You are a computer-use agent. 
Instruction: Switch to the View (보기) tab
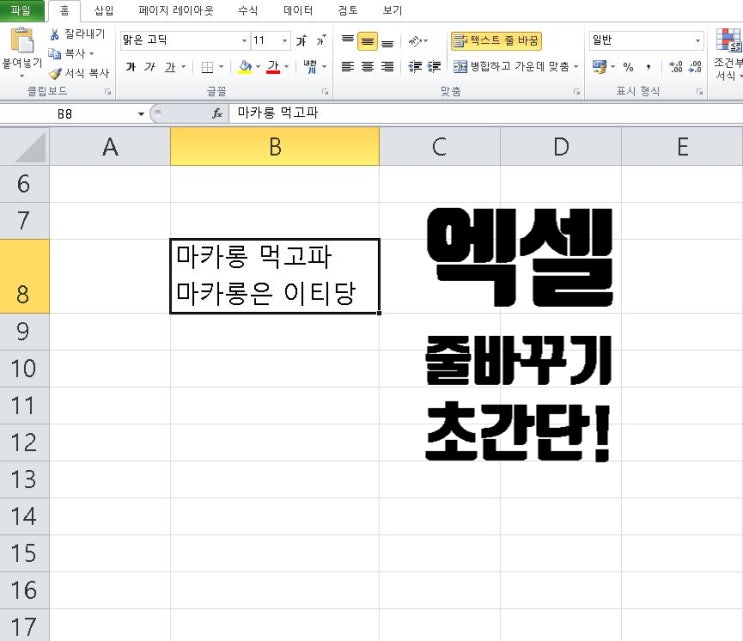point(392,10)
